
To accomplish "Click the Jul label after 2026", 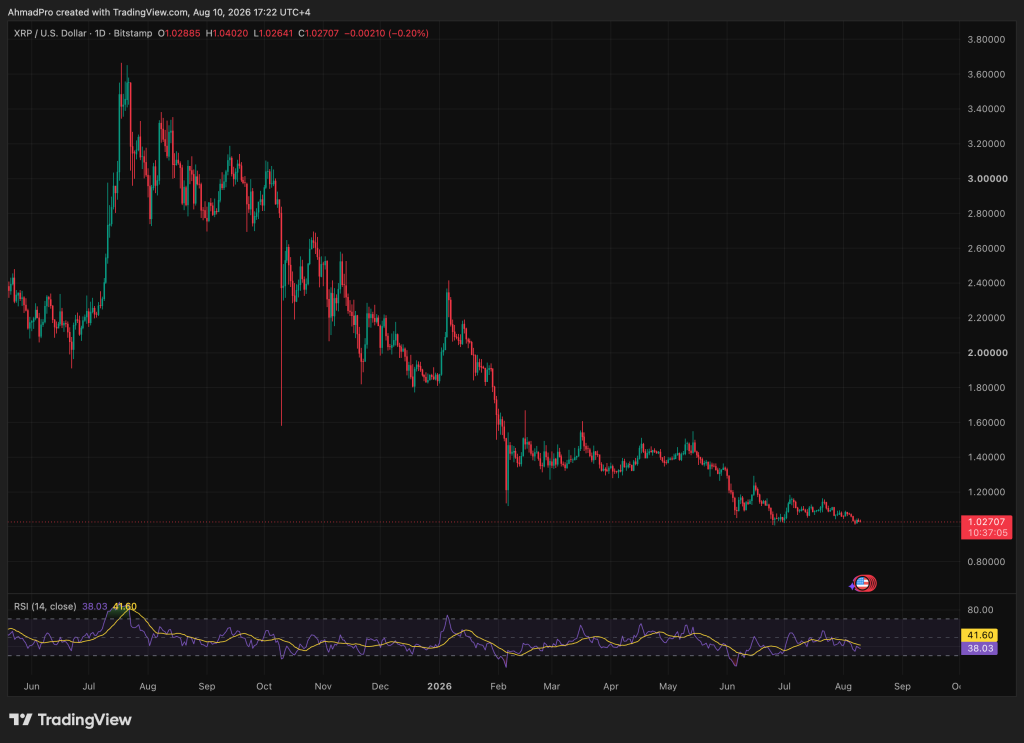I will (x=784, y=686).
